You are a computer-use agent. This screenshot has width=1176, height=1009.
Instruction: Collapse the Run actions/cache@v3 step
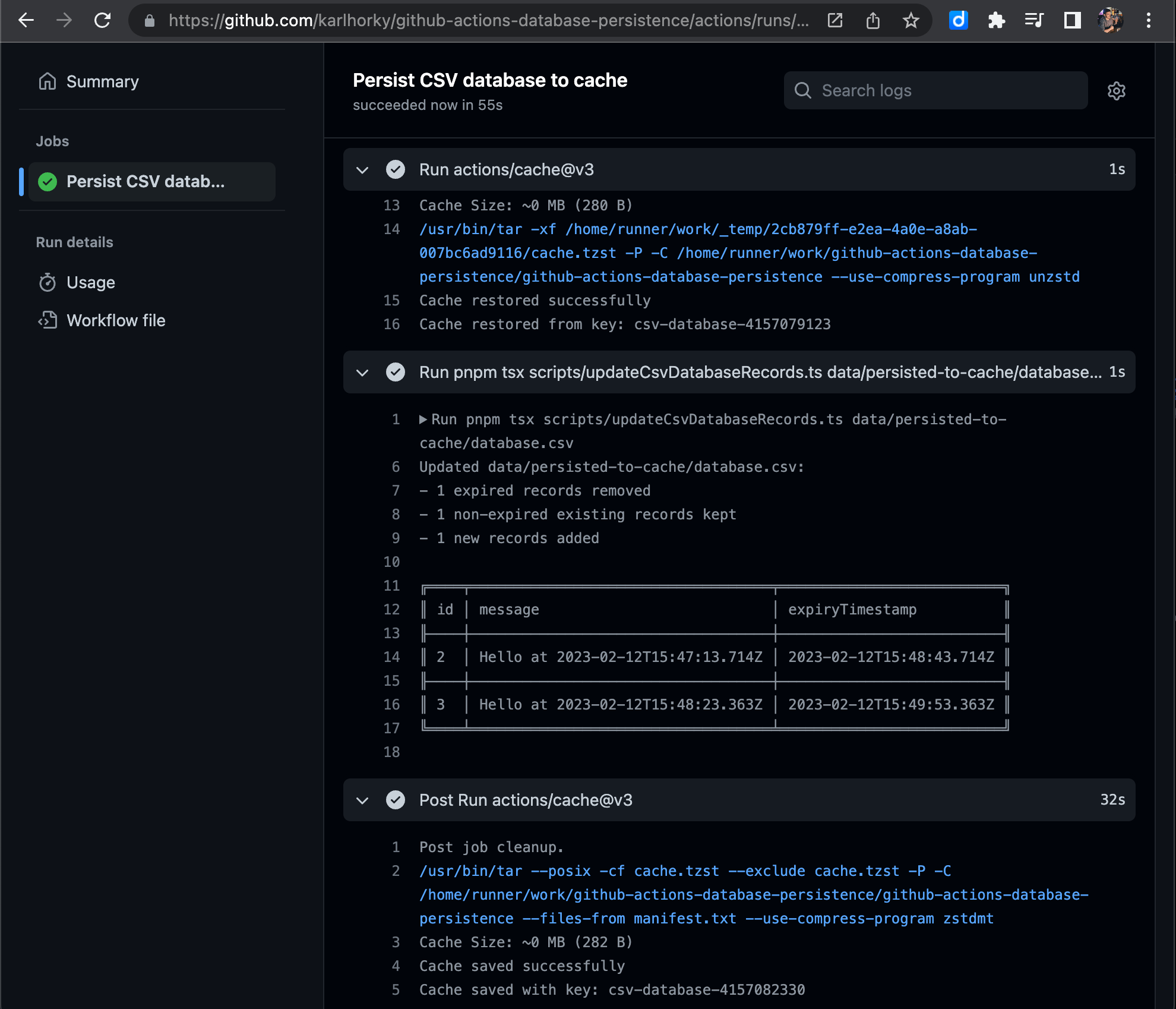[x=362, y=170]
